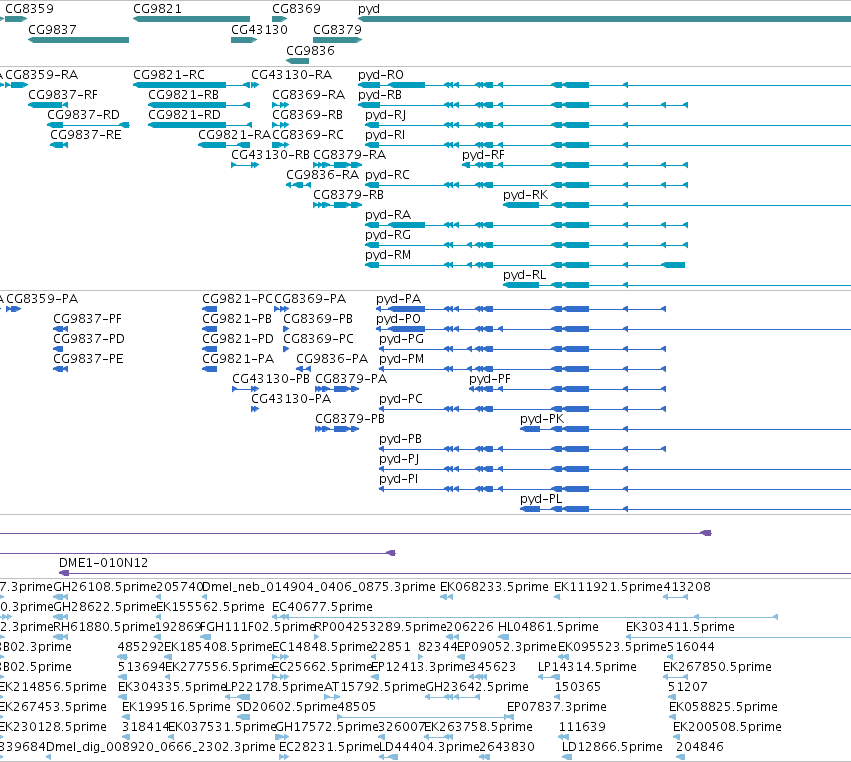
Task: Select the CG9837 gene label
Action: coord(52,29)
